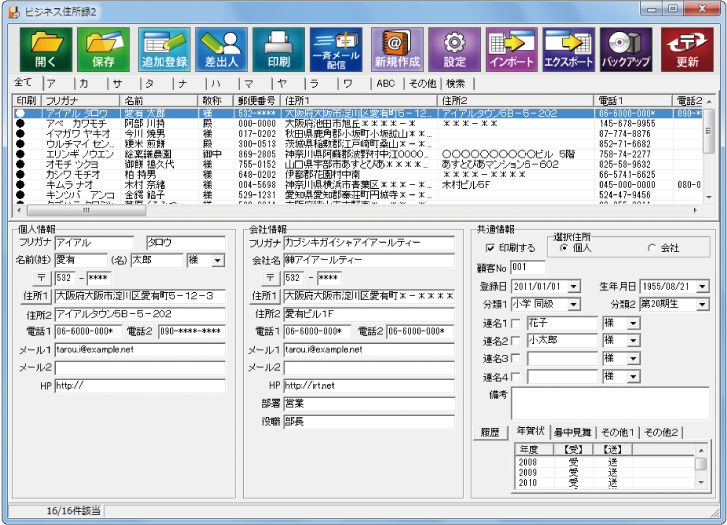Screen dimensions: 727x525
Task: Open 追加登録 to add a record
Action: coord(164,47)
